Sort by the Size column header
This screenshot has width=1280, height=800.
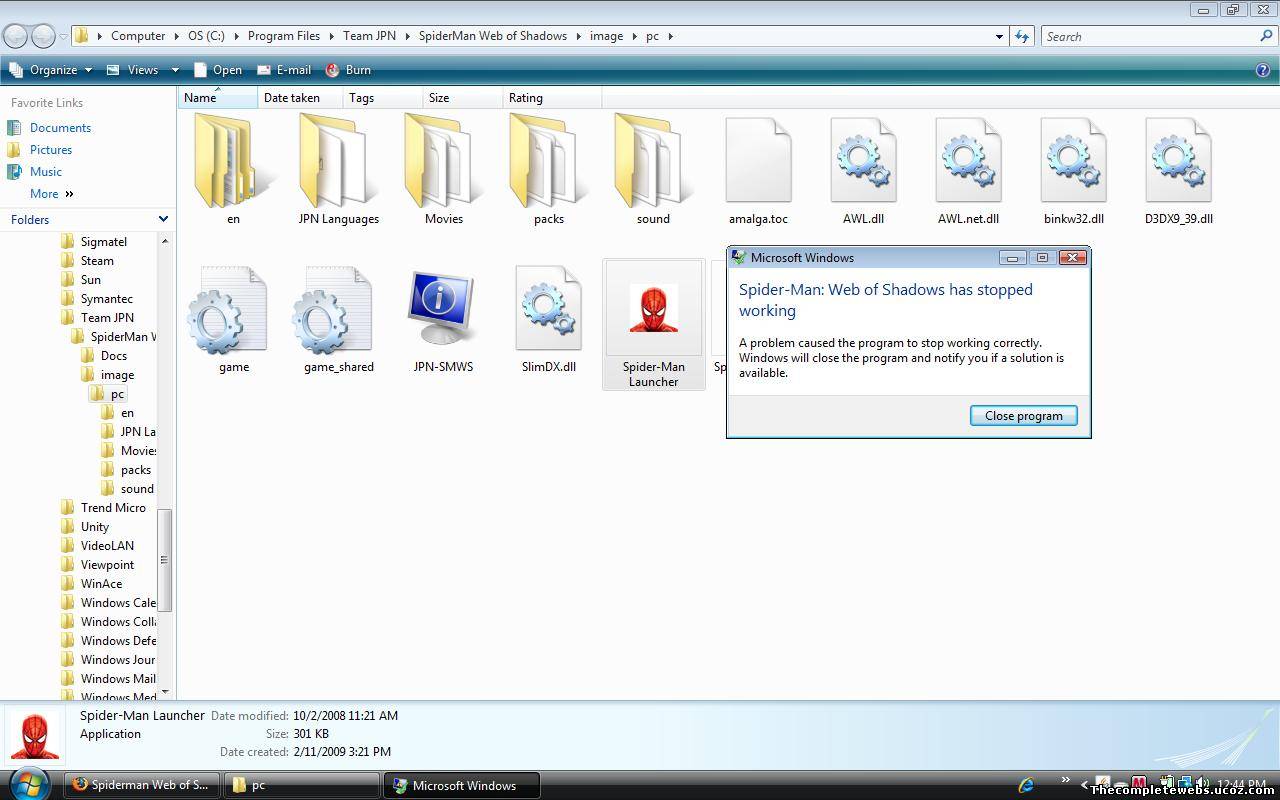pyautogui.click(x=462, y=98)
